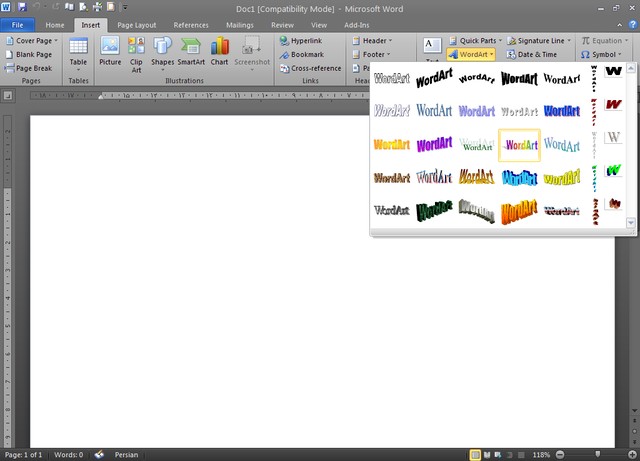Click the Hyperlink icon
The image size is (640, 461).
click(300, 41)
